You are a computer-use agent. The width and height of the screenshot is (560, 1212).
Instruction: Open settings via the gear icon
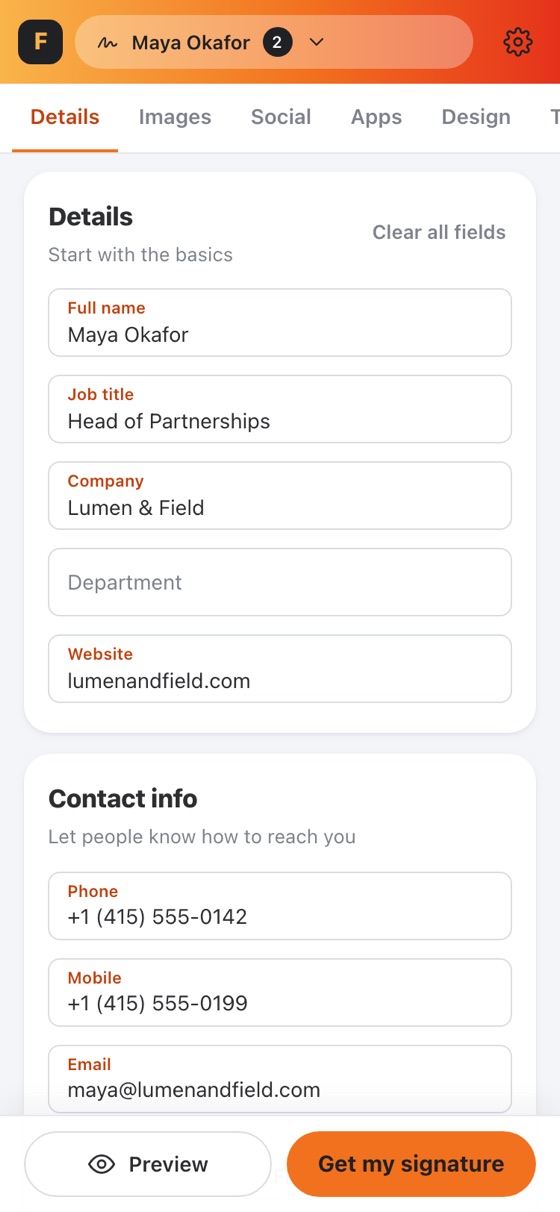point(518,42)
